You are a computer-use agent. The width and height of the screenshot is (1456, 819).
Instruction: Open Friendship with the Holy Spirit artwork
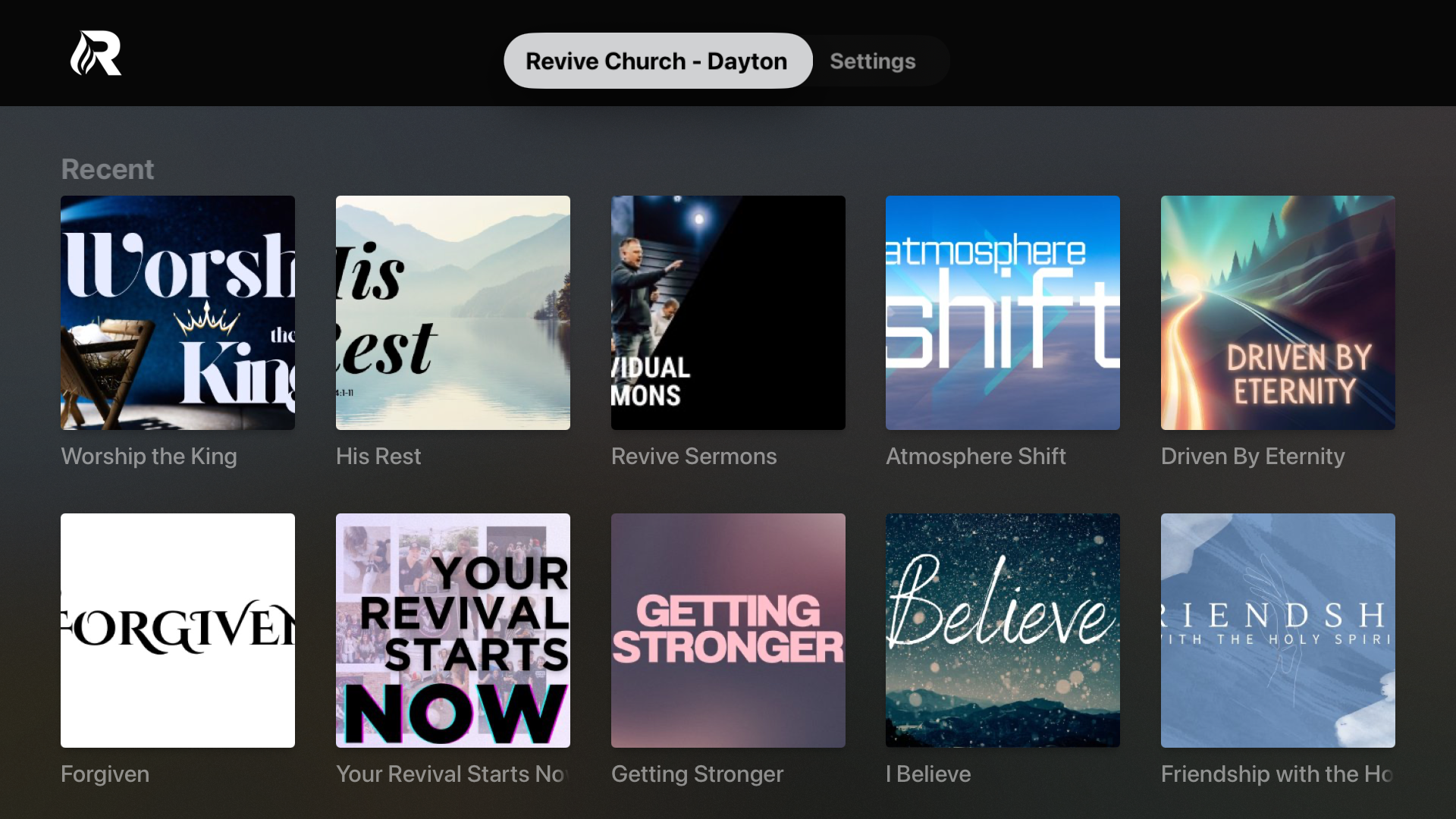1278,630
